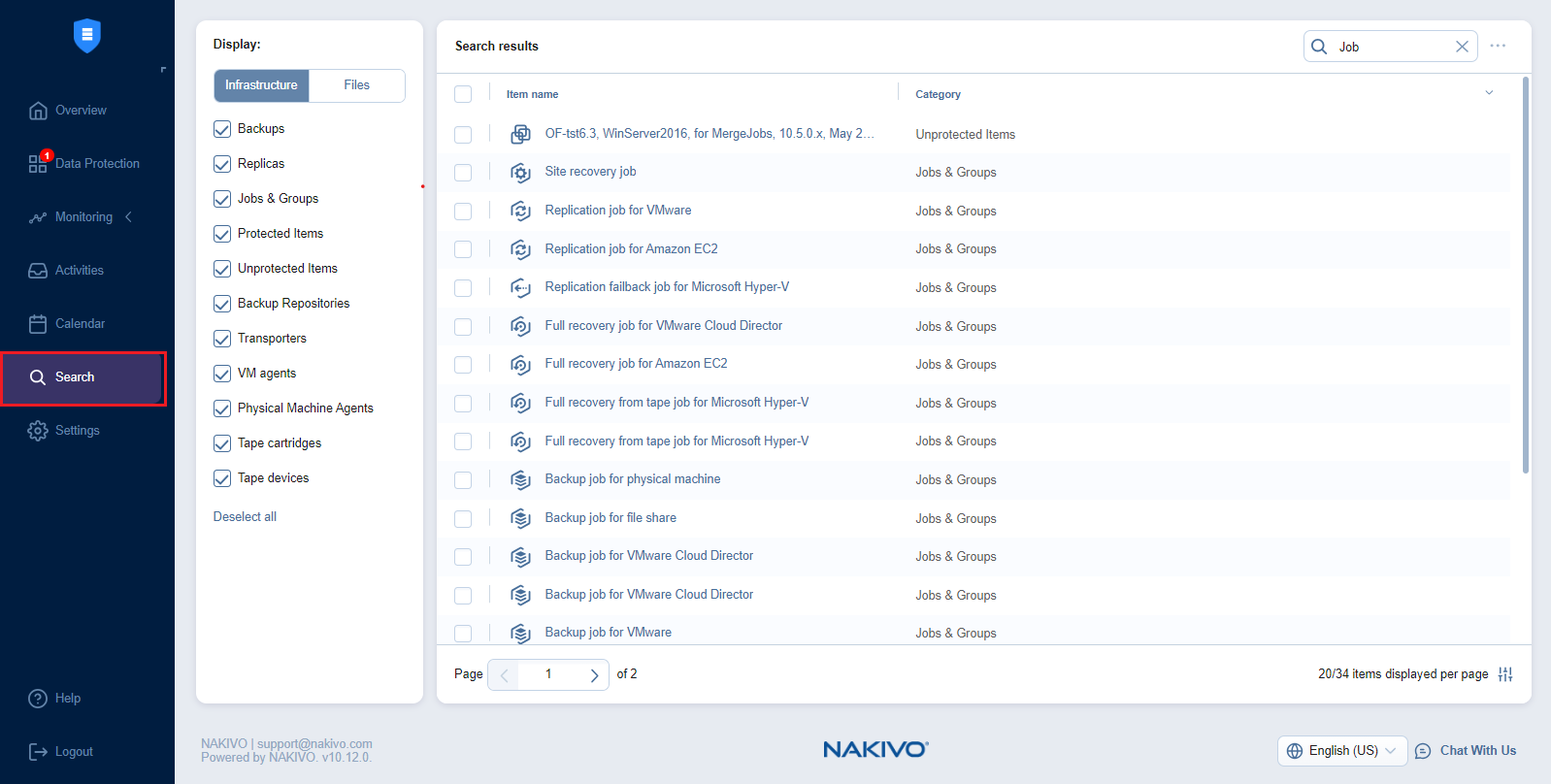Click the Replication failback job row icon

coord(520,288)
